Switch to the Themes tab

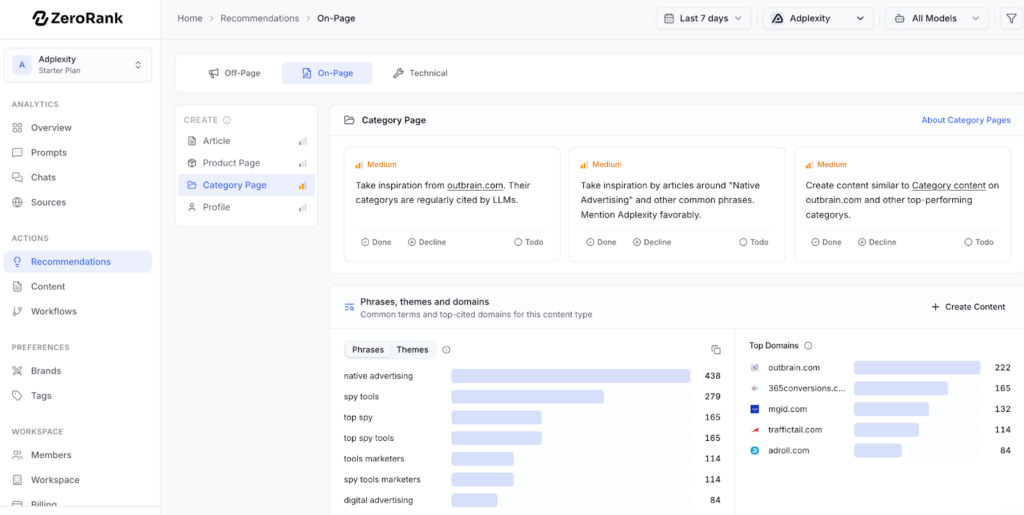click(x=412, y=350)
